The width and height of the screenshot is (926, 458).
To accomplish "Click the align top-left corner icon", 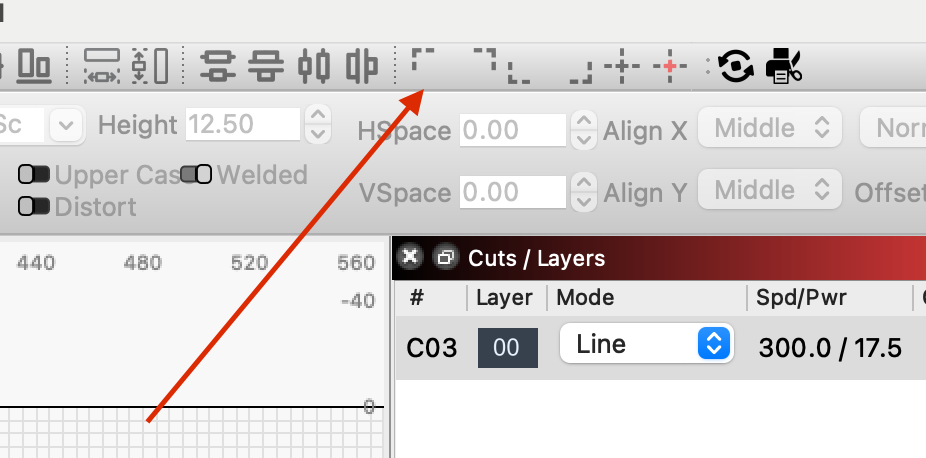I will pyautogui.click(x=423, y=60).
